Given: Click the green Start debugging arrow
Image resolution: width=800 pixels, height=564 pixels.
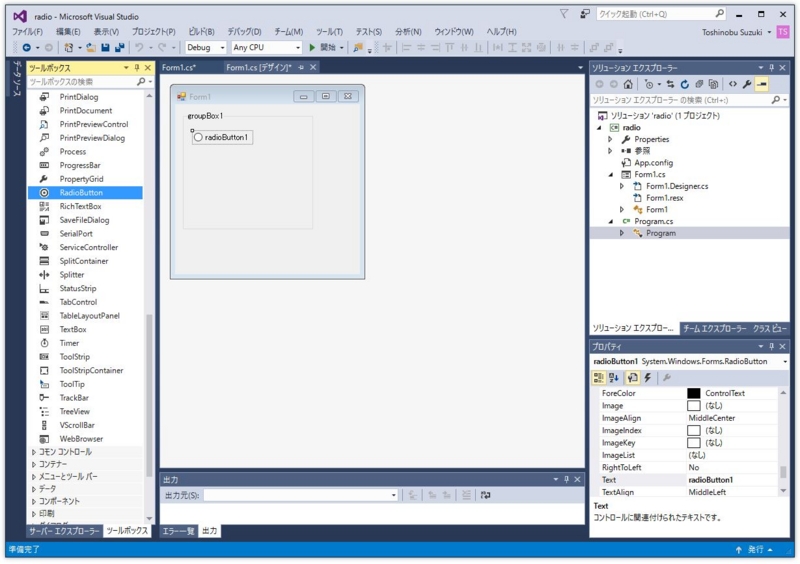Looking at the screenshot, I should [312, 47].
